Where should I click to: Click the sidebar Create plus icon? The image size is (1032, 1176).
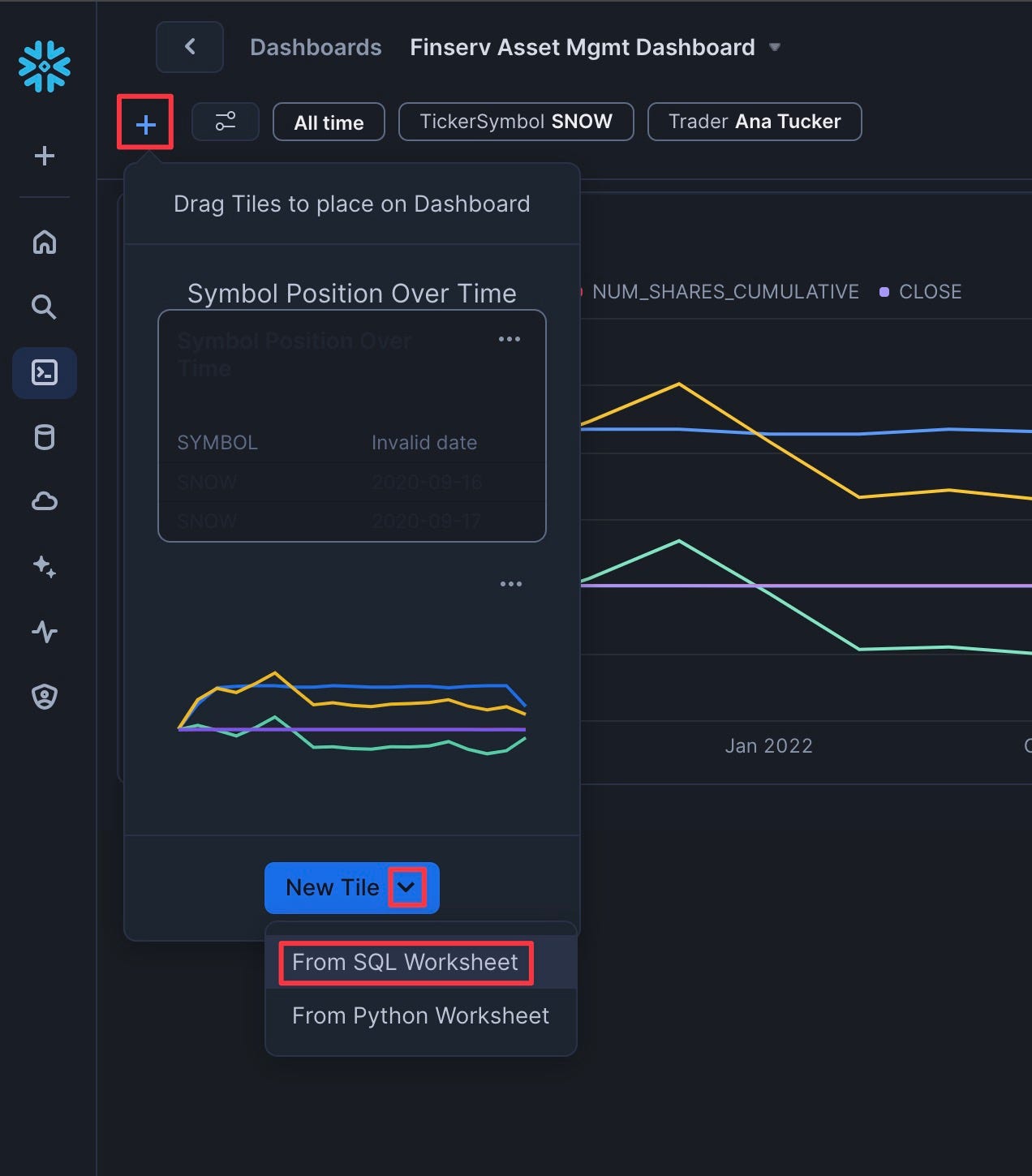[x=45, y=156]
